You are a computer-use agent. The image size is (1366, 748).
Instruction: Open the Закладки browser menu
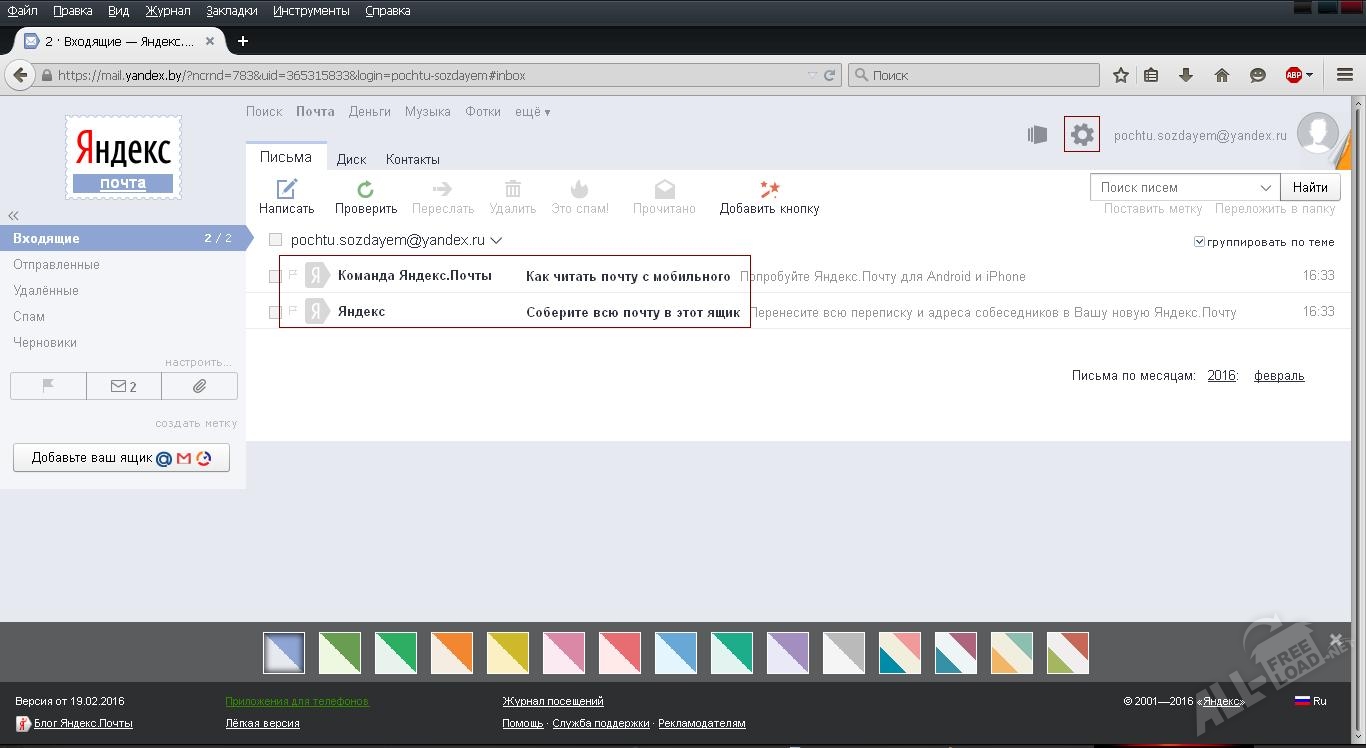231,11
